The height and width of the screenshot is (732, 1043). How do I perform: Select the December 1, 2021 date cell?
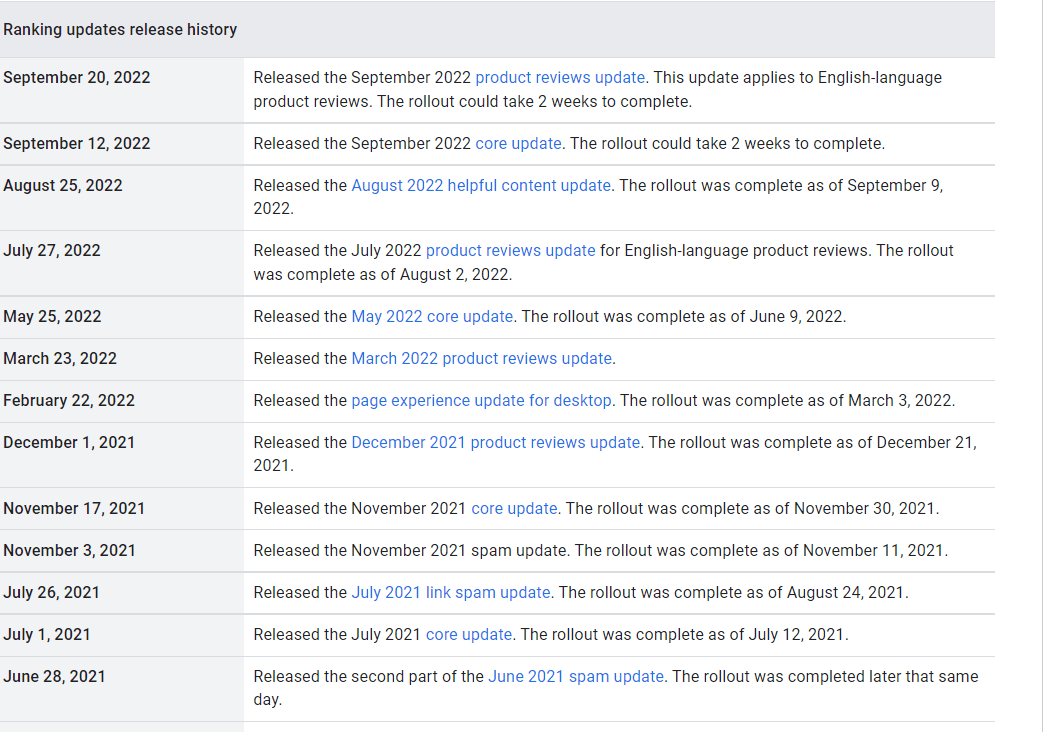click(122, 455)
